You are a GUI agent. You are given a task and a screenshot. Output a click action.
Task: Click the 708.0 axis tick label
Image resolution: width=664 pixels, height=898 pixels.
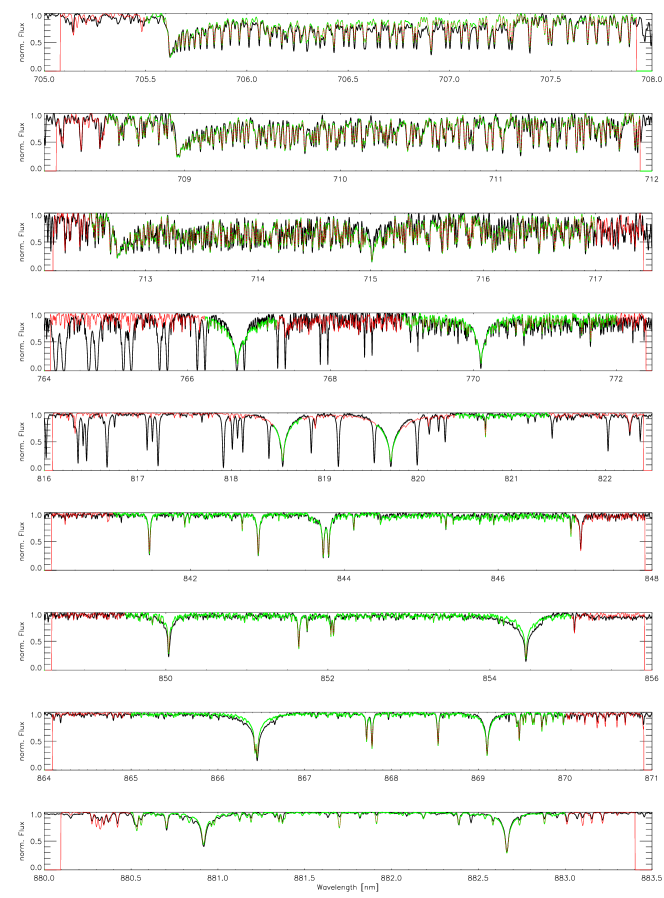pos(652,79)
